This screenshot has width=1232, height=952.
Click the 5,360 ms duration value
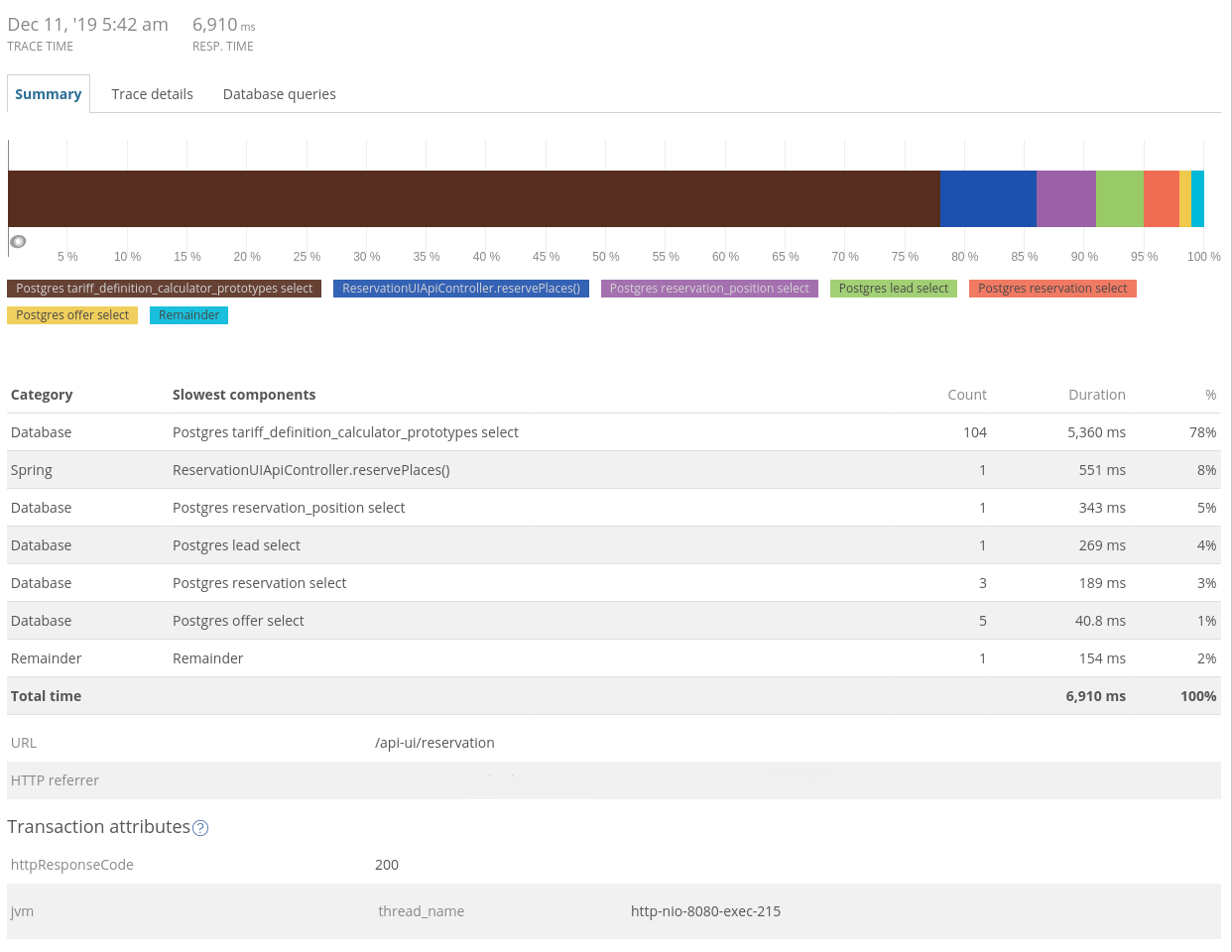point(1097,432)
